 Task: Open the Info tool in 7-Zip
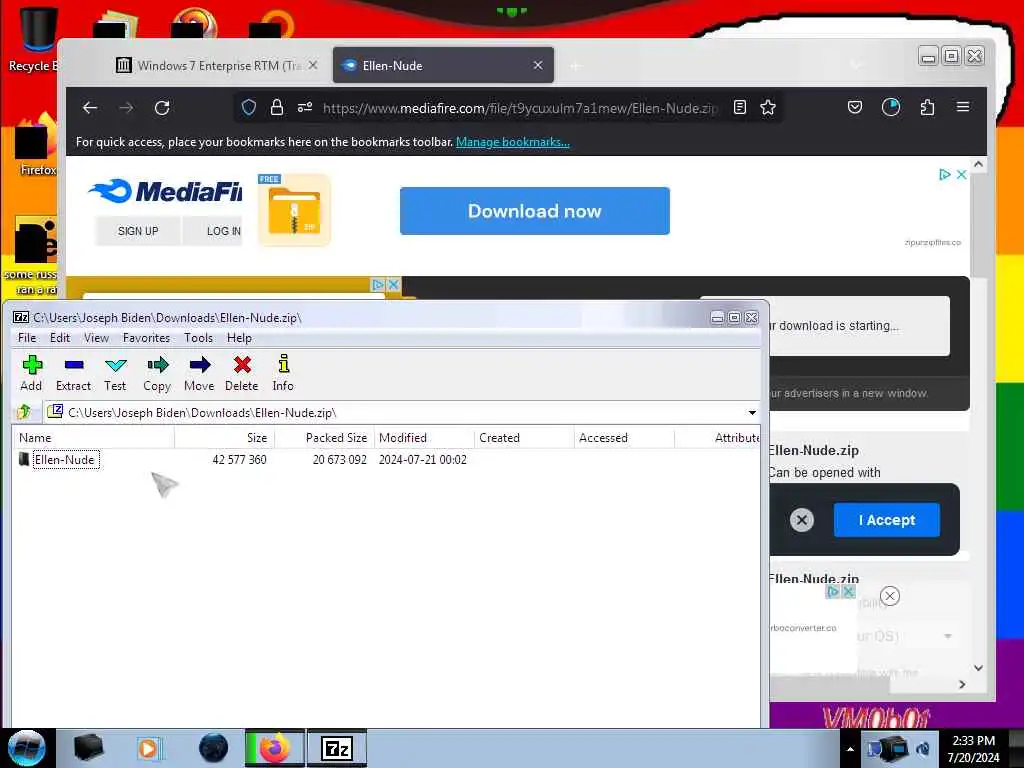click(283, 374)
